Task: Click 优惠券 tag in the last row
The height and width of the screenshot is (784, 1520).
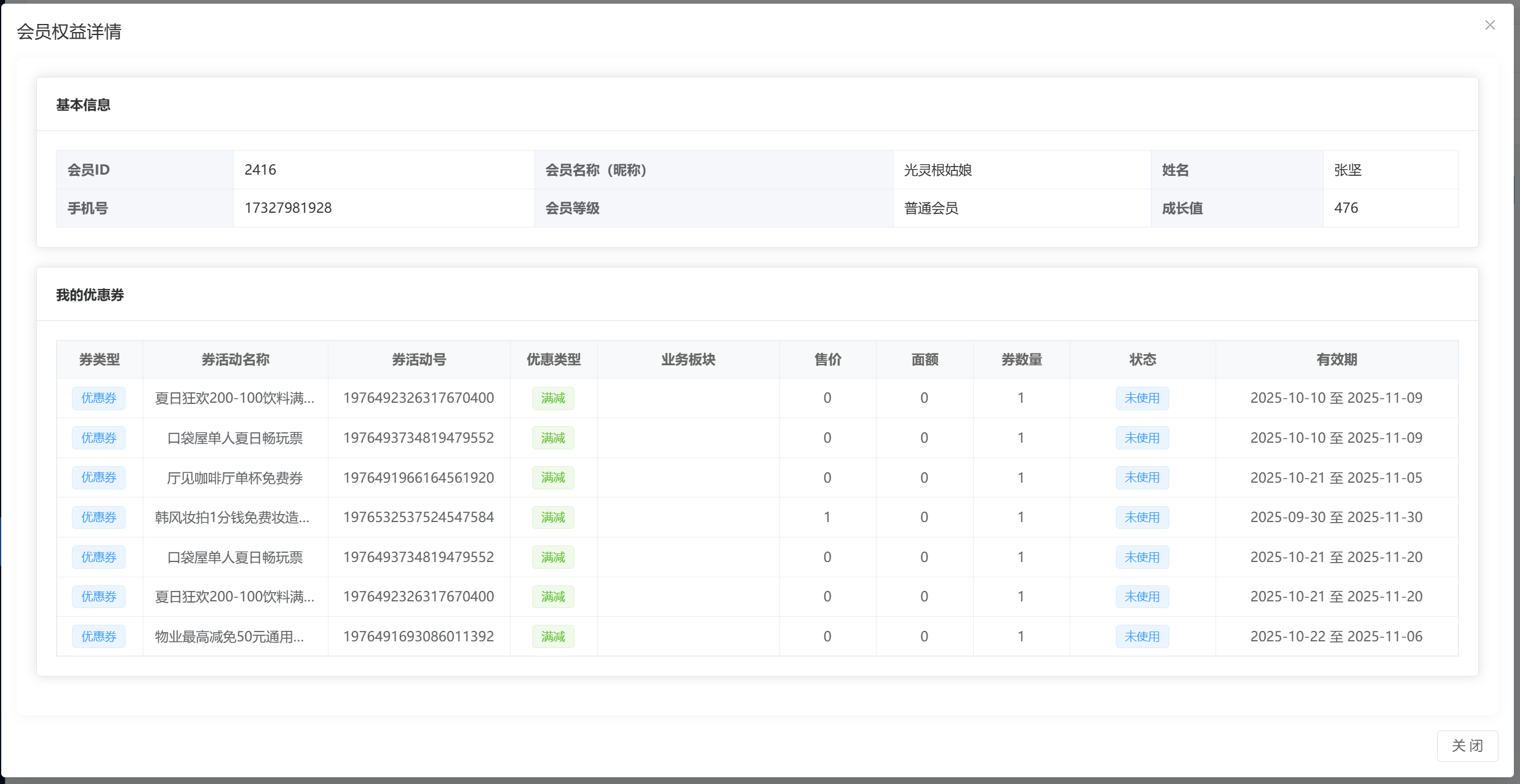Action: (x=98, y=636)
